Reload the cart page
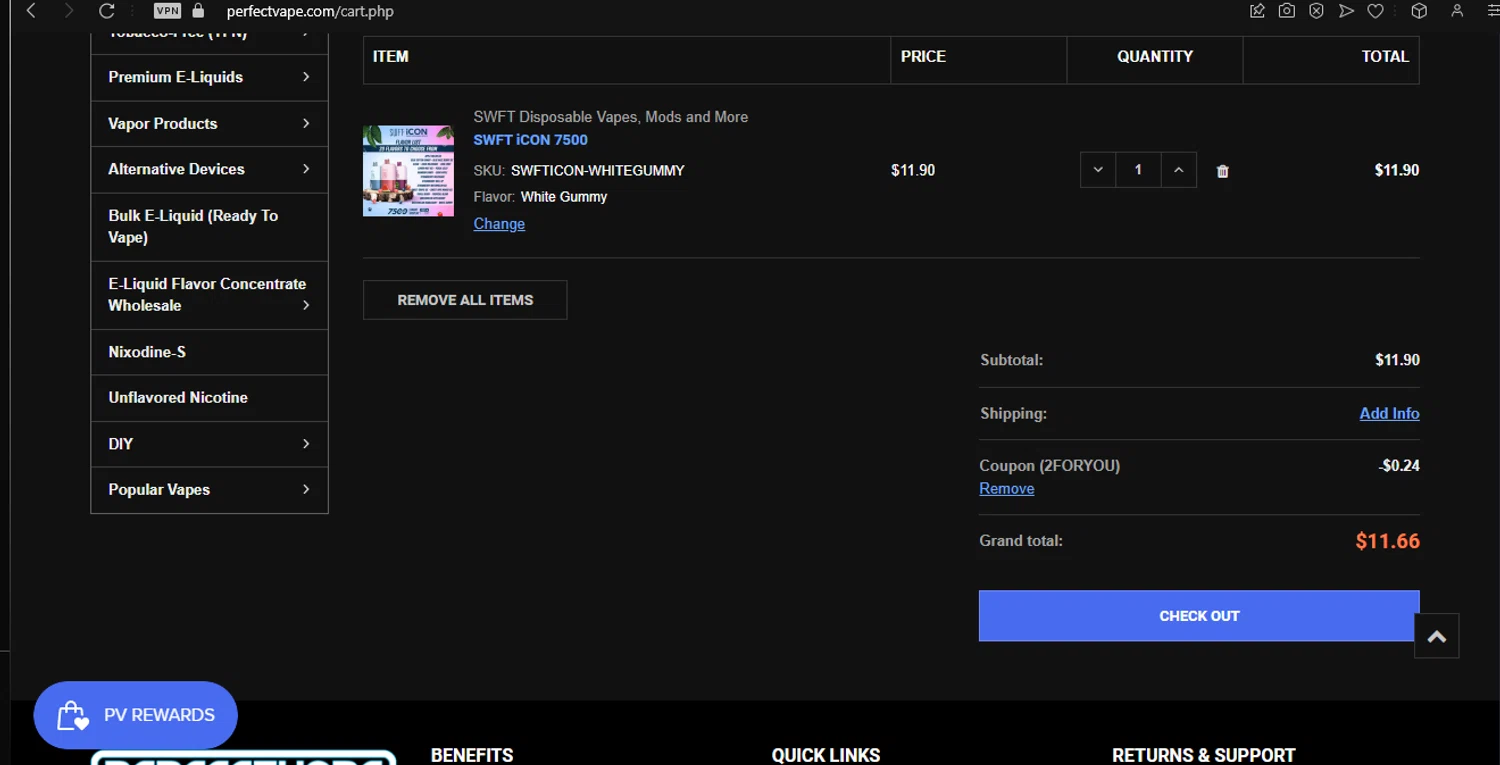This screenshot has width=1500, height=765. click(106, 11)
